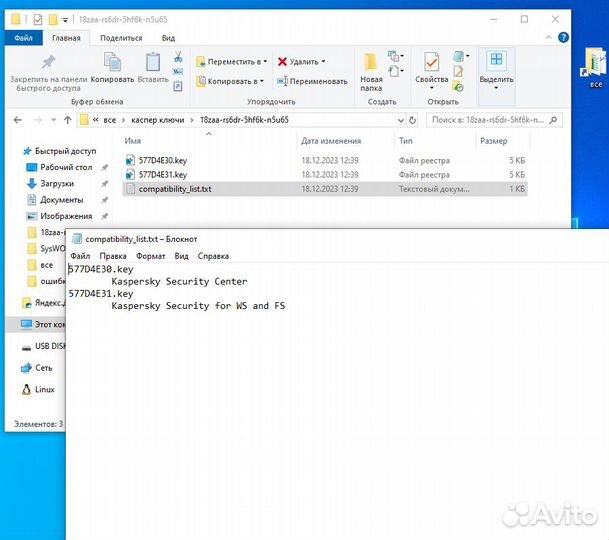Image resolution: width=609 pixels, height=540 pixels.
Task: Click the Cut scissors icon
Action: (178, 57)
